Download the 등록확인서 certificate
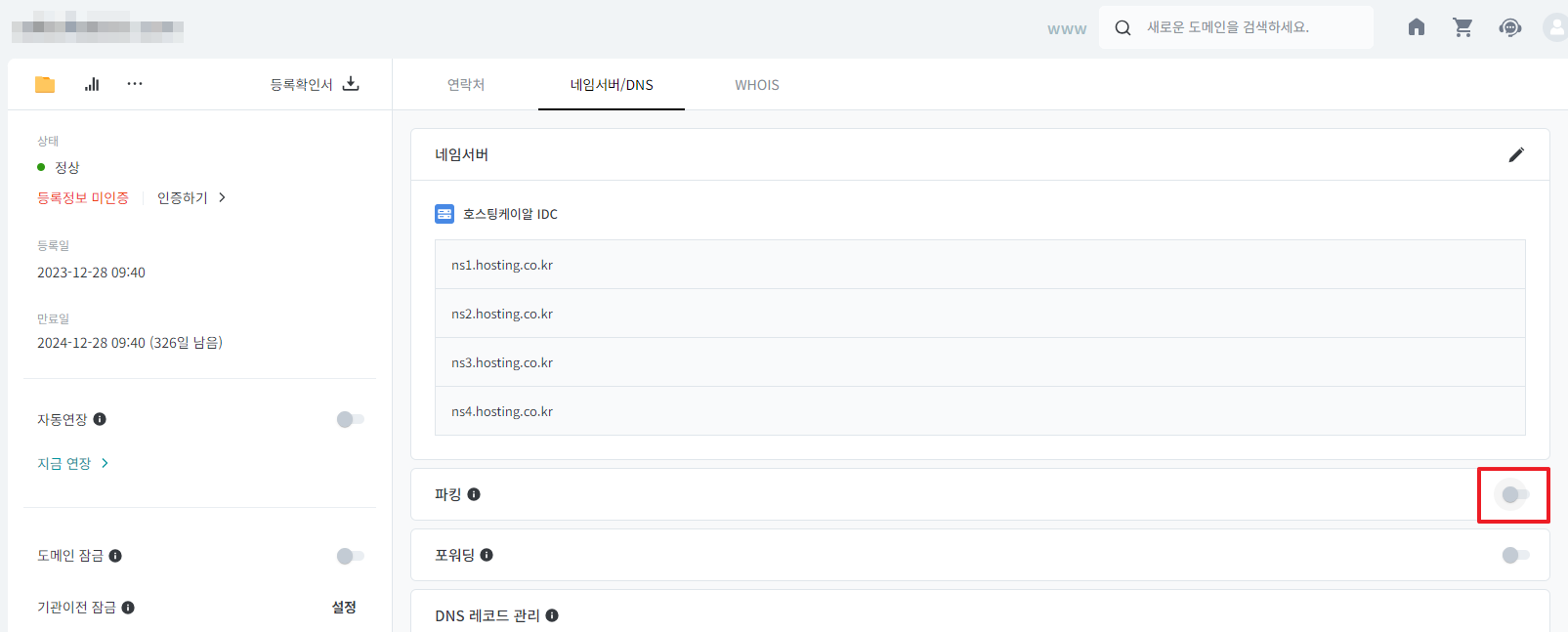Viewport: 1568px width, 632px height. point(351,84)
